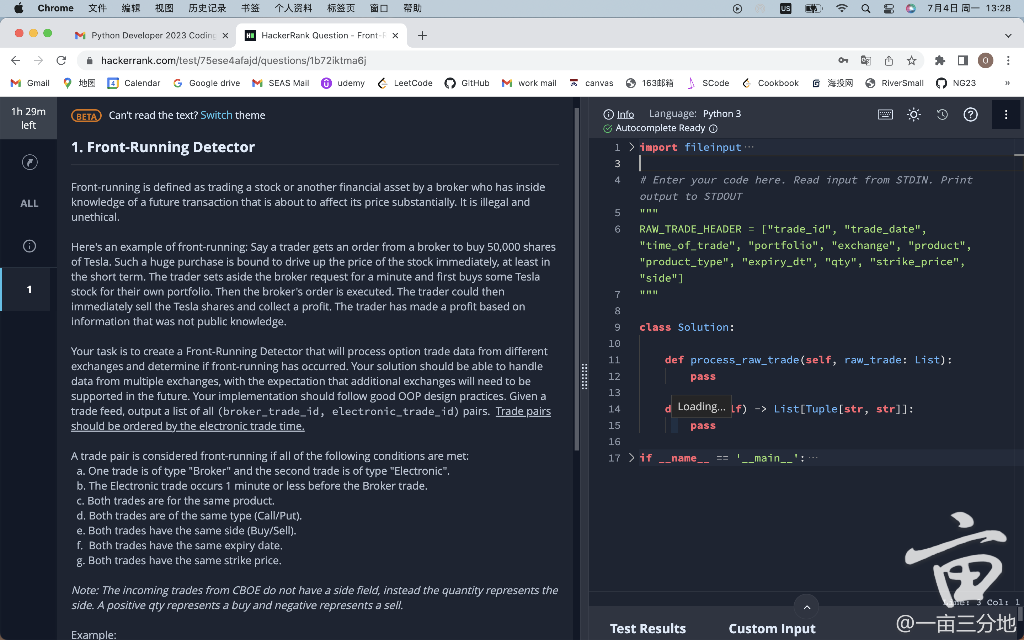Expand the bottom results panel chevron

point(807,607)
